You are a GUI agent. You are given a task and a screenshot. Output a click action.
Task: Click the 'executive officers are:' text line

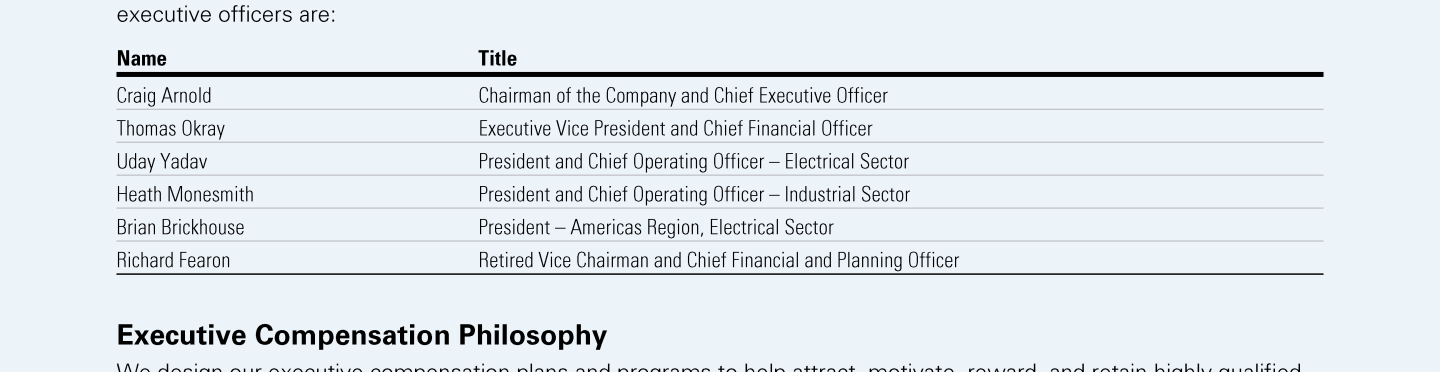(226, 15)
